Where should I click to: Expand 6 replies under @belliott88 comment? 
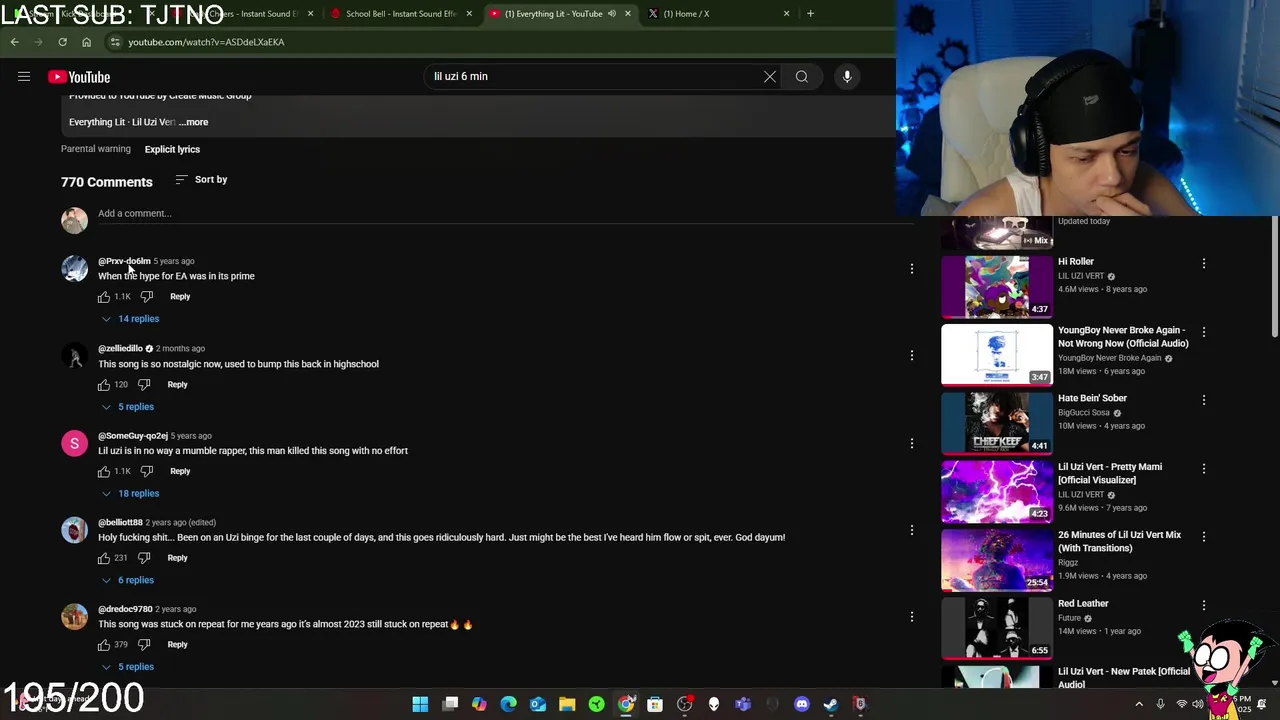(x=127, y=580)
